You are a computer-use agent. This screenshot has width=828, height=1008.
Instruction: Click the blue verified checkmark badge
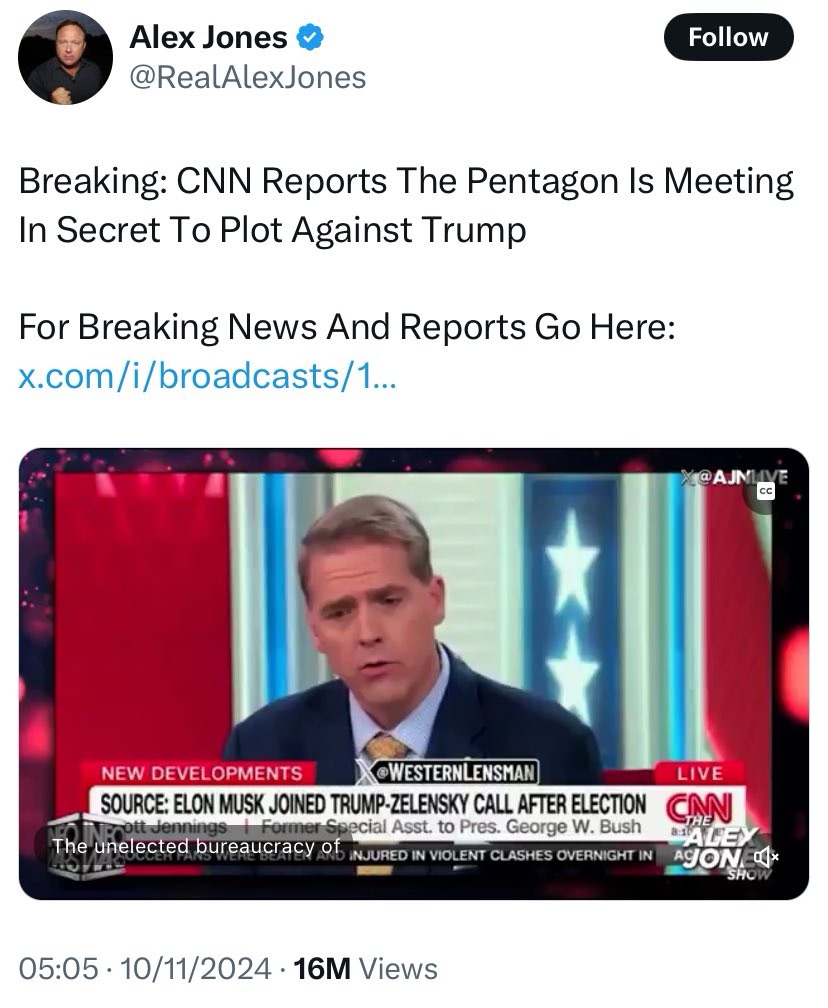tap(310, 37)
